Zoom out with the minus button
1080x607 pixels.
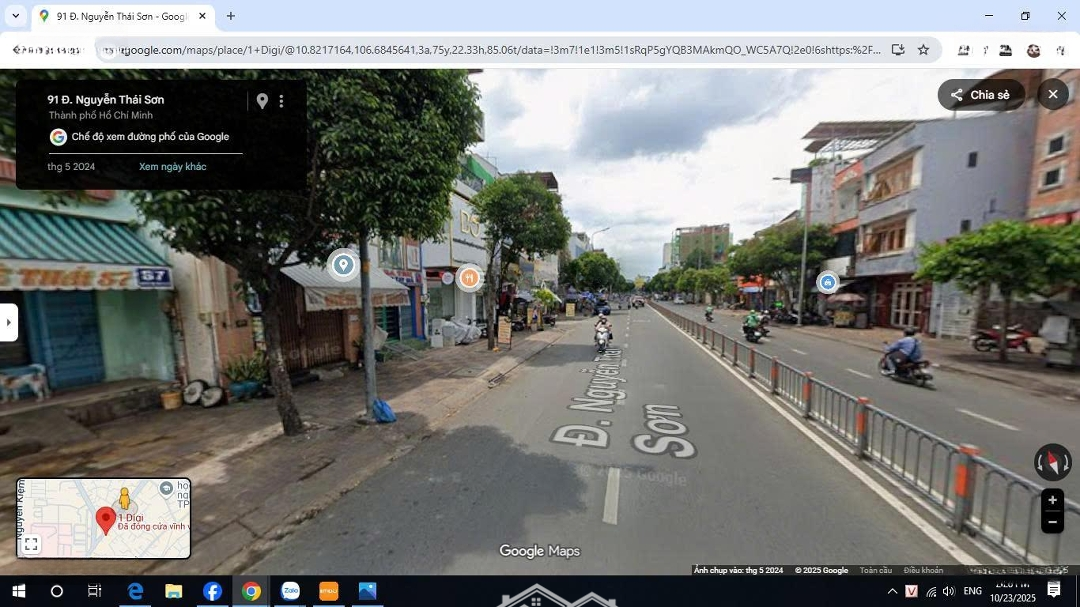pyautogui.click(x=1052, y=522)
